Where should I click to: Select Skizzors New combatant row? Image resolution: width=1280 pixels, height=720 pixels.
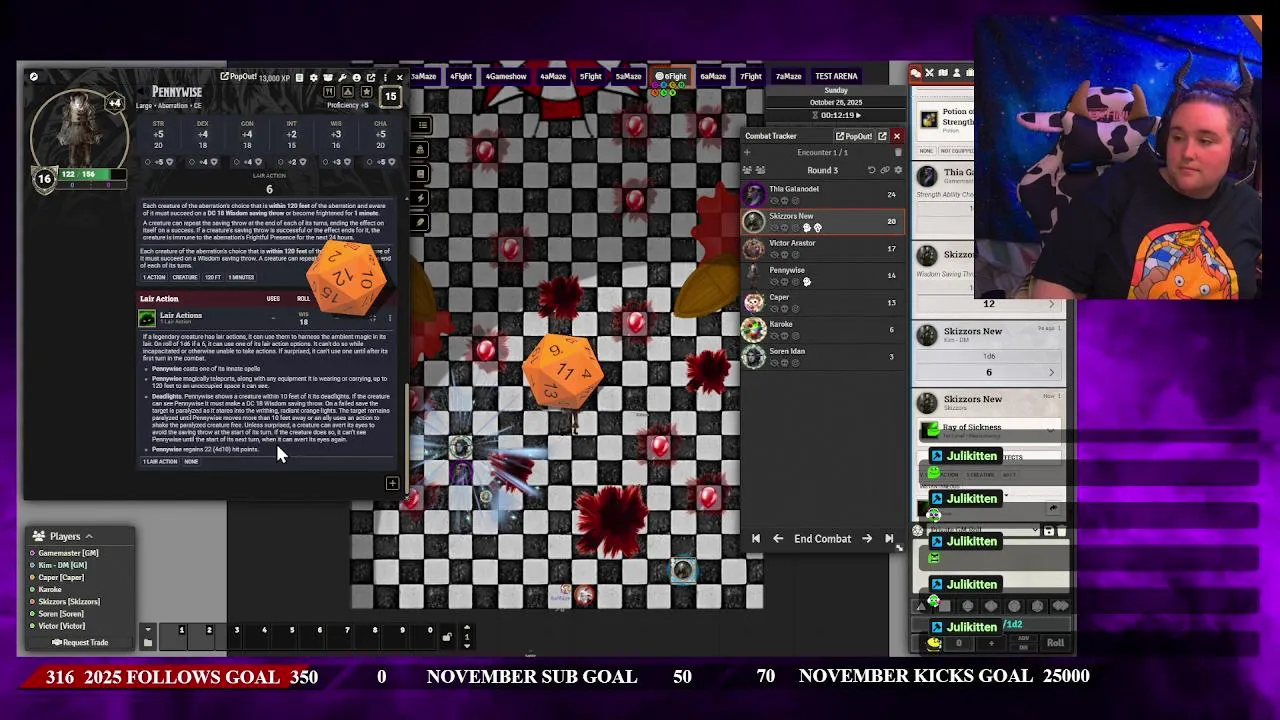[x=823, y=221]
